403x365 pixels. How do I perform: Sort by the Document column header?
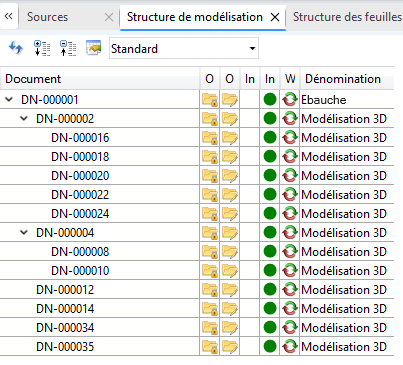(x=100, y=79)
